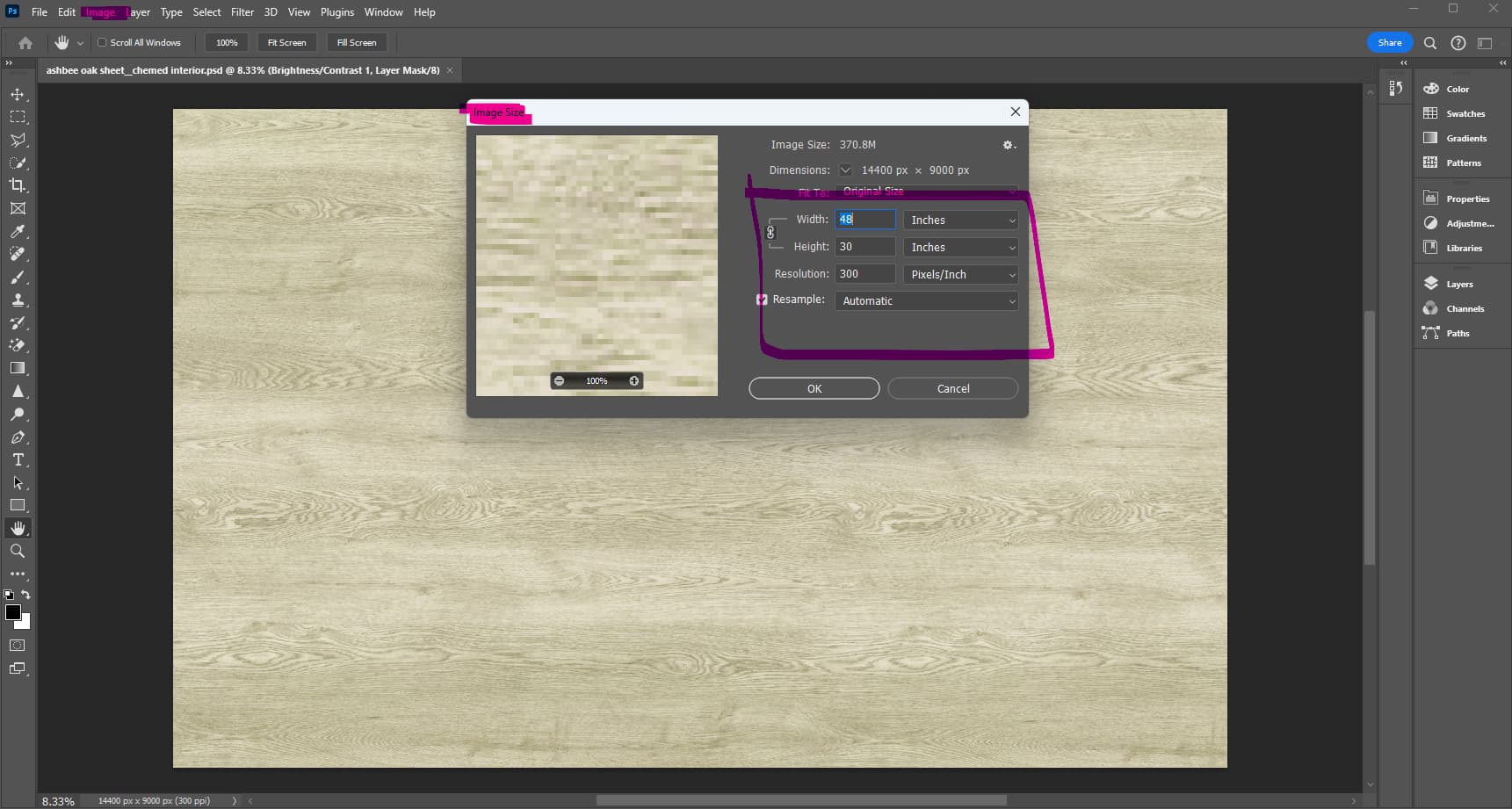This screenshot has width=1512, height=809.
Task: Click the search icon near Share
Action: [1430, 42]
